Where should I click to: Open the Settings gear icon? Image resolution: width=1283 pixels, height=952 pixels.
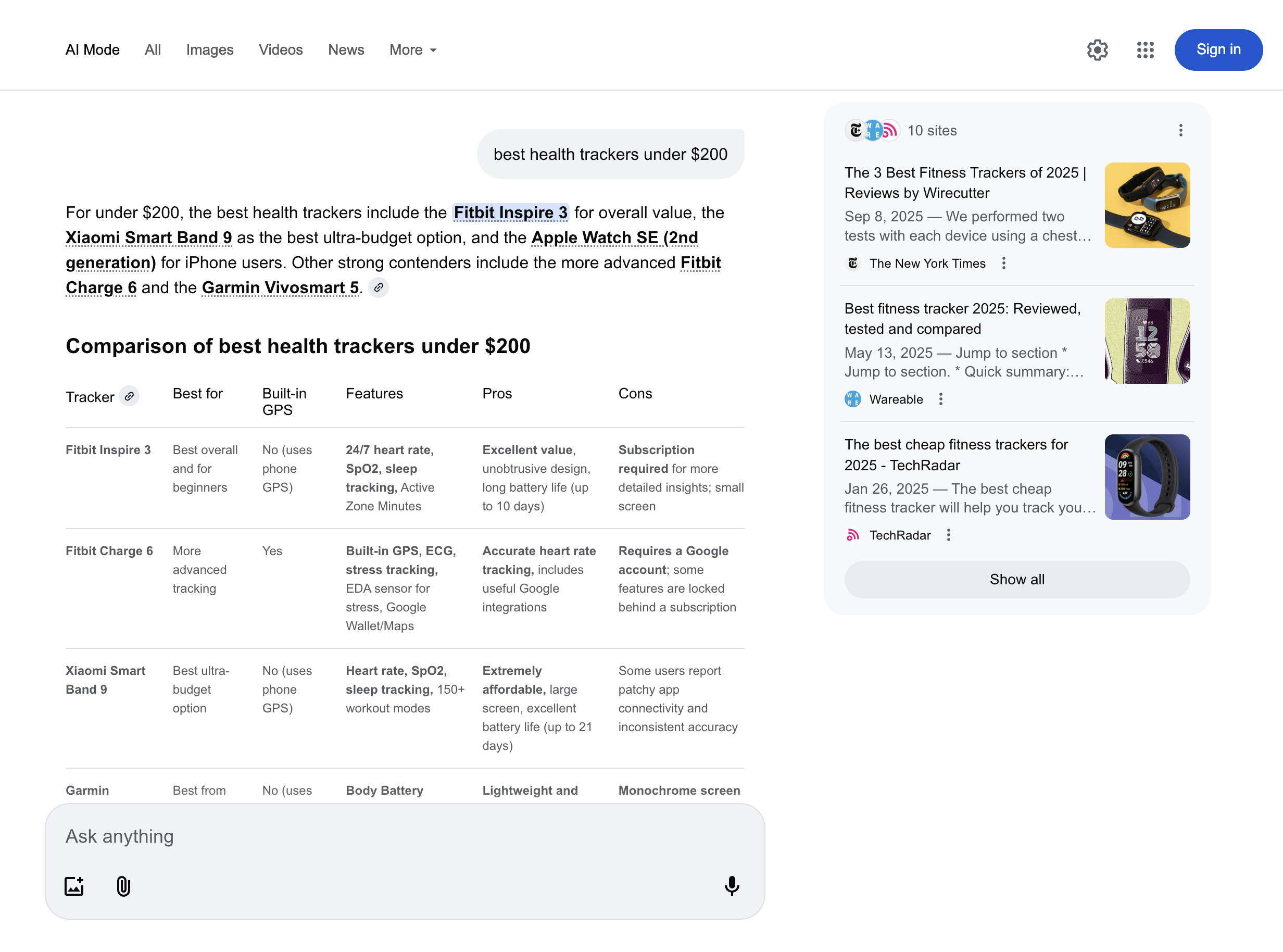1097,50
